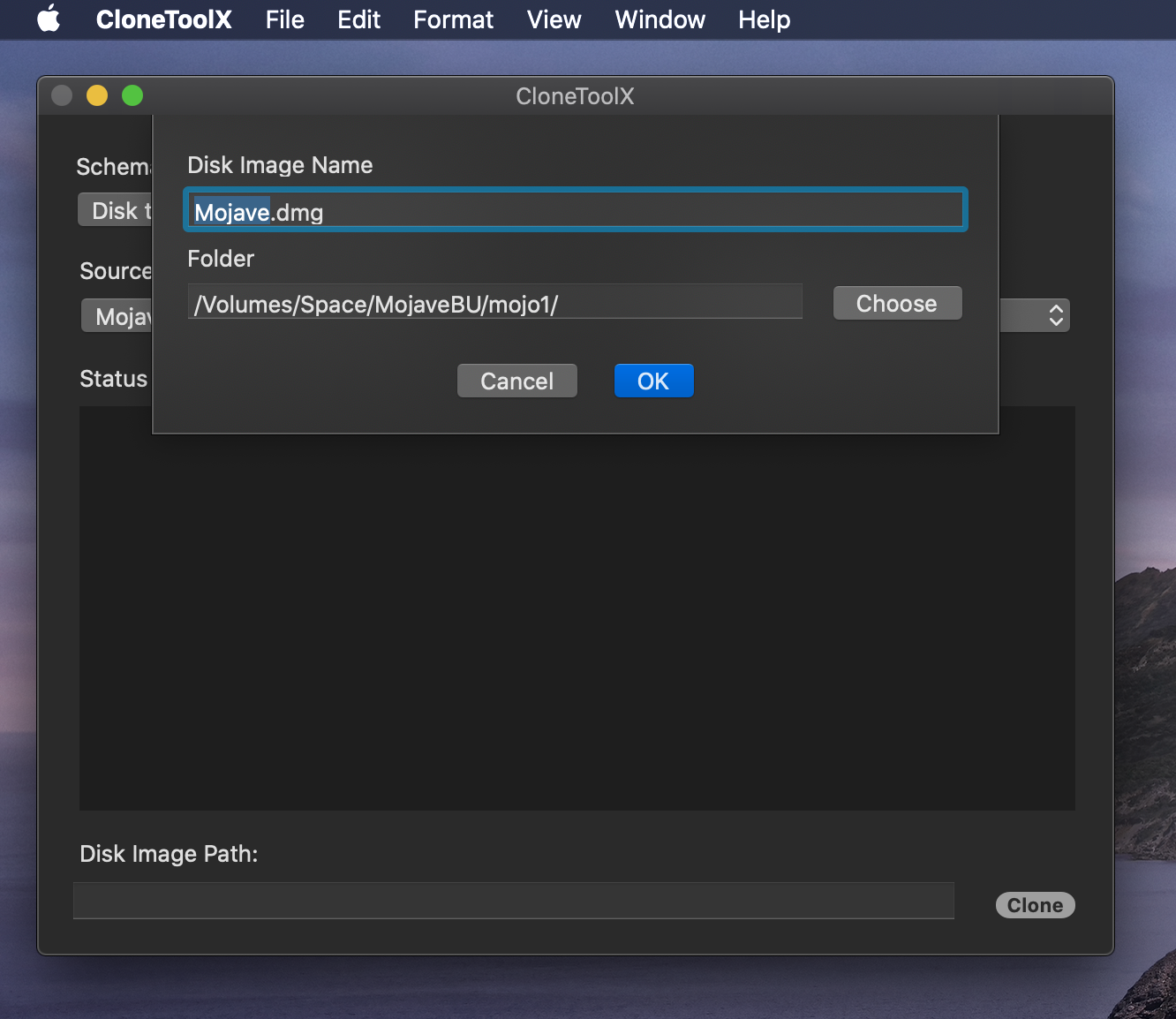1176x1019 pixels.
Task: Open the CloneToolX application menu
Action: [x=163, y=19]
